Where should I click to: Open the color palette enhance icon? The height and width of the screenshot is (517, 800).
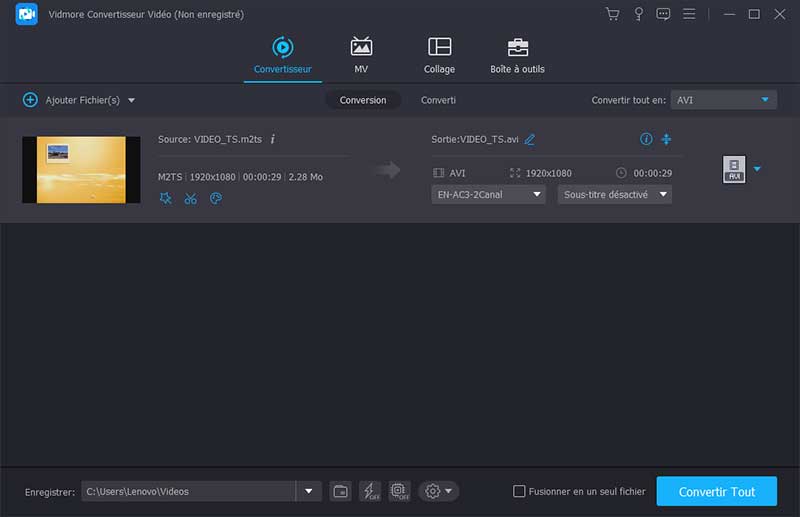[215, 198]
